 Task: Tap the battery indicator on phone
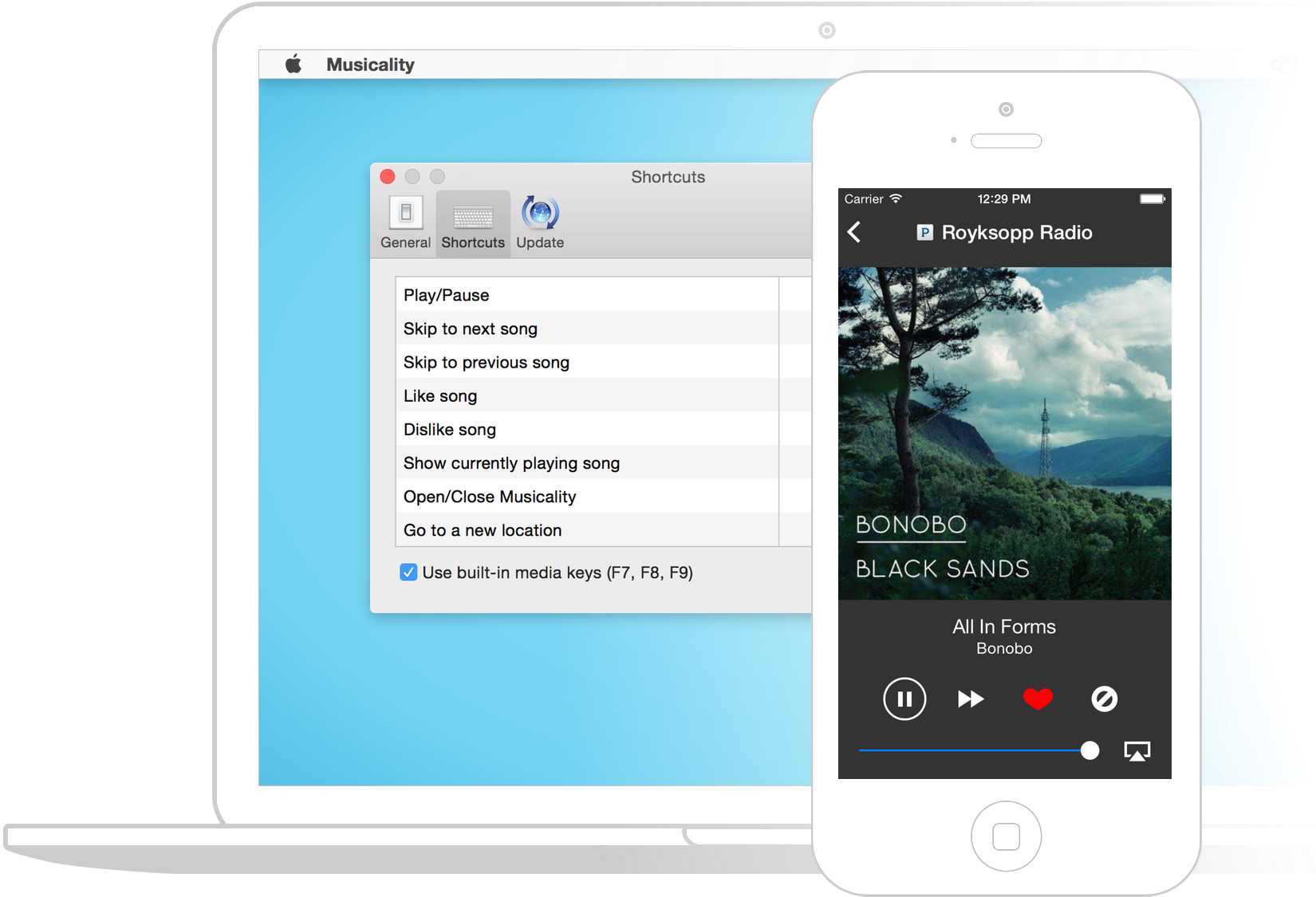click(x=1152, y=199)
